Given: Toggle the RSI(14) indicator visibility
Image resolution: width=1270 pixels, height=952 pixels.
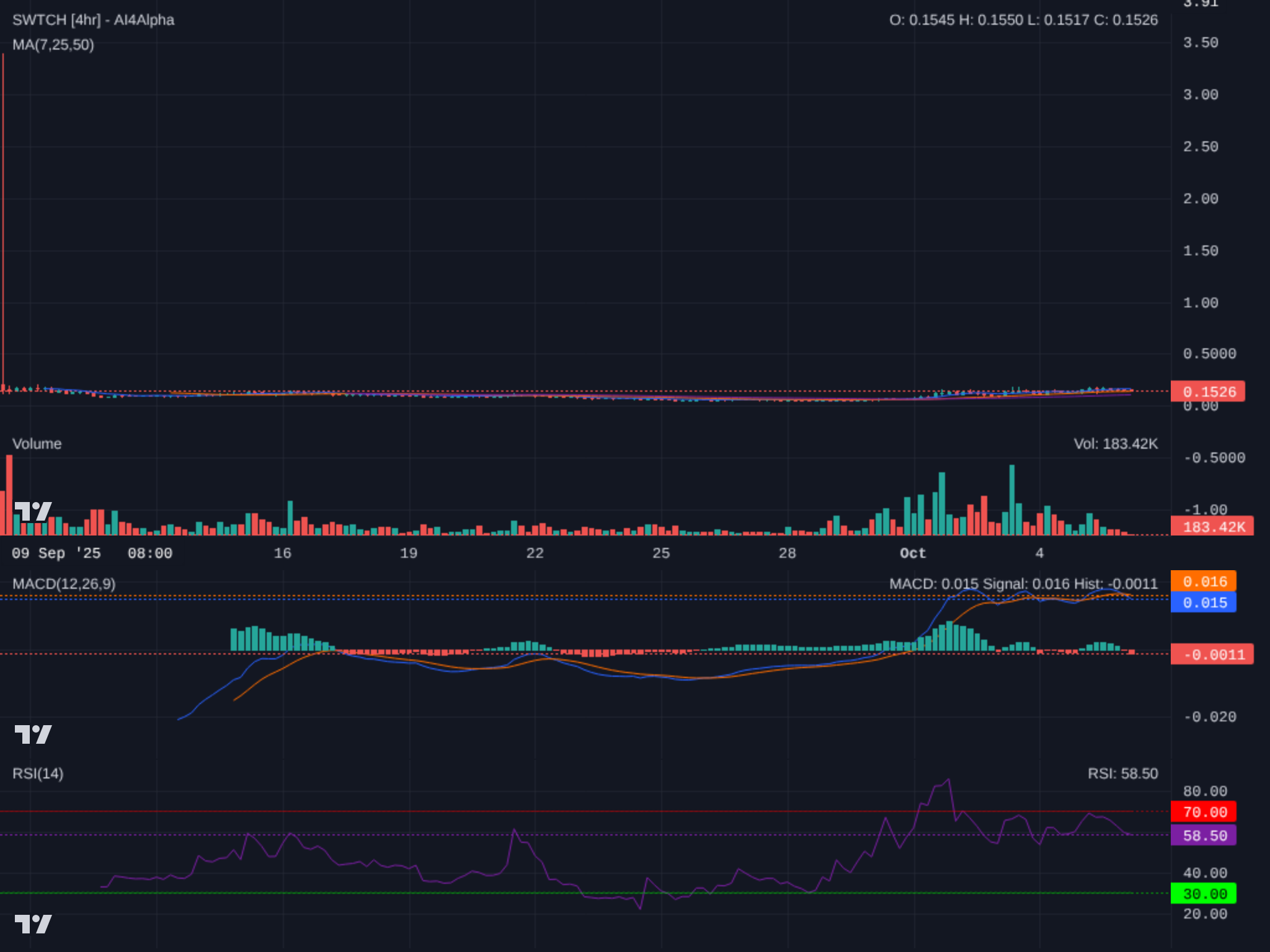Looking at the screenshot, I should tap(37, 773).
